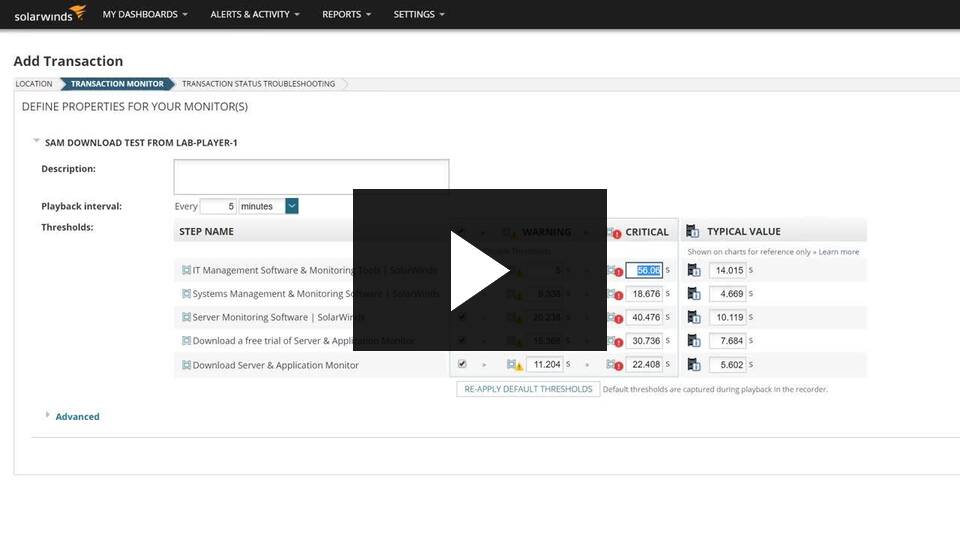960x540 pixels.
Task: Select the Transaction Status Troubleshooting tab
Action: click(258, 84)
